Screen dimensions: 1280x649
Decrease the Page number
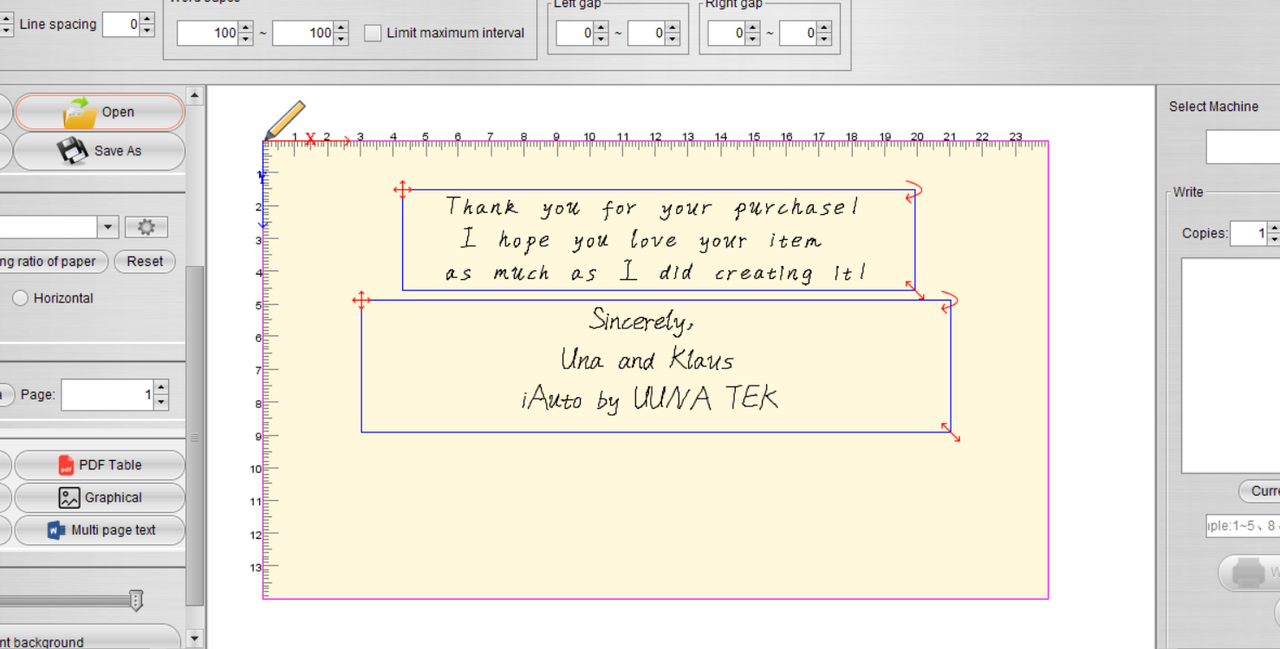click(161, 402)
